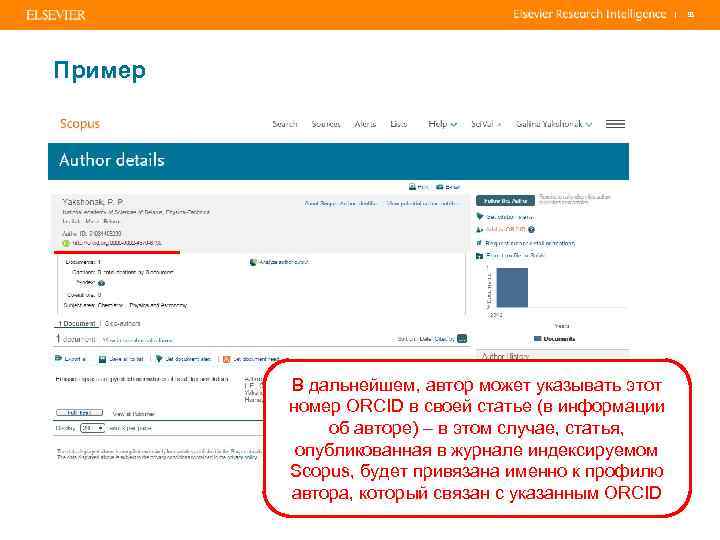720x540 pixels.
Task: Click help icon beside Add to ORCID
Action: (x=531, y=229)
